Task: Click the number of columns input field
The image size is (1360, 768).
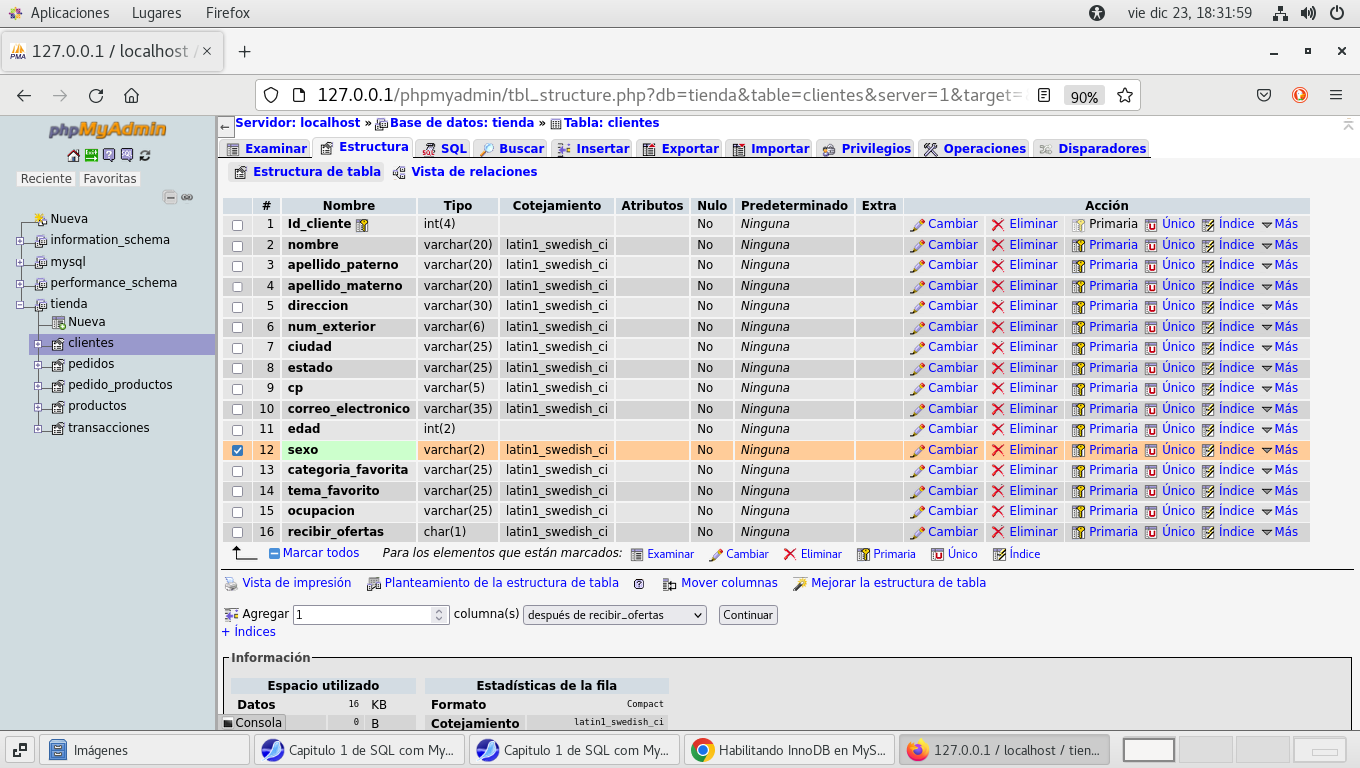Action: 361,615
